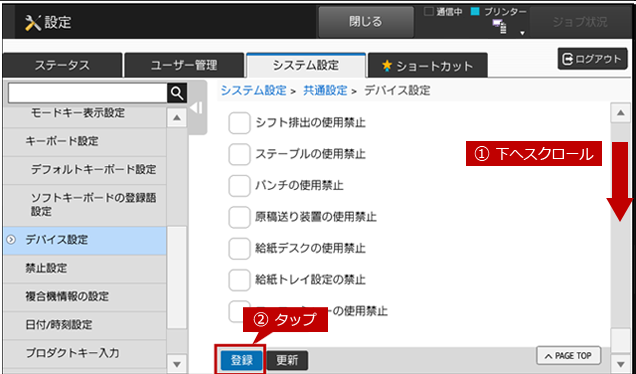Click in the sidebar search field
The height and width of the screenshot is (374, 636).
point(88,93)
